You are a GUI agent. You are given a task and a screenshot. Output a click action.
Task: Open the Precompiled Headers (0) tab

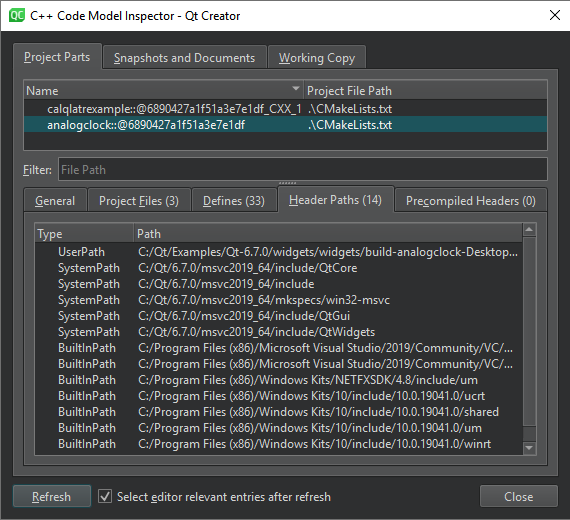[x=471, y=201]
